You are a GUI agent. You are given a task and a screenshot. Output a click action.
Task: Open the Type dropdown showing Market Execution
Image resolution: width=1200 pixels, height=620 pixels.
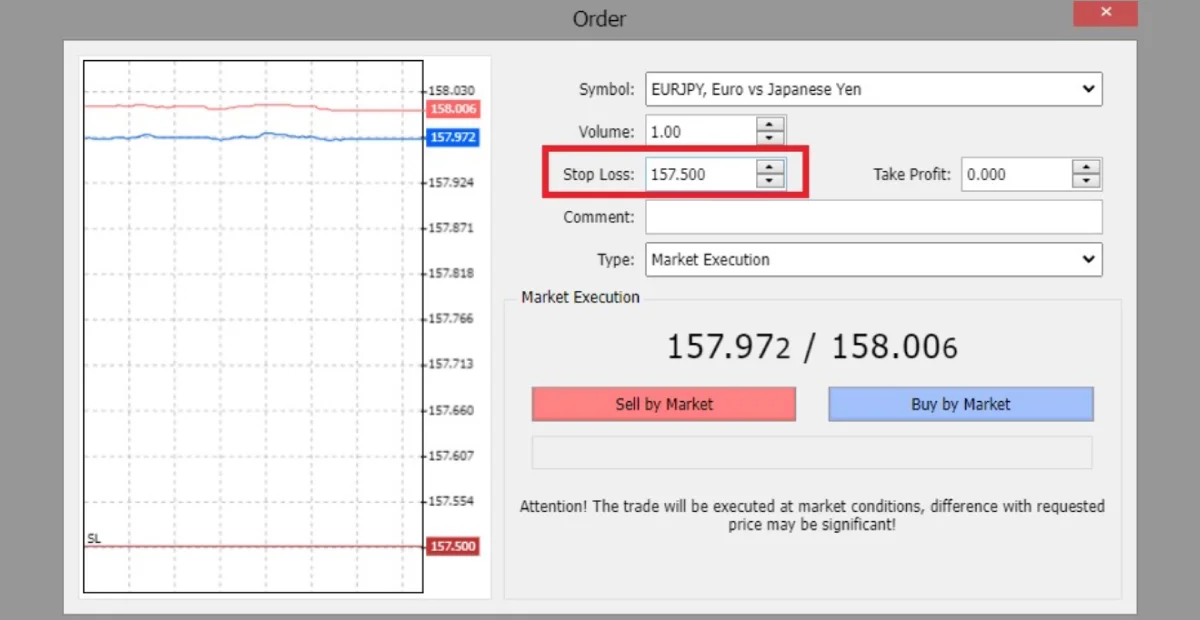(x=1088, y=259)
